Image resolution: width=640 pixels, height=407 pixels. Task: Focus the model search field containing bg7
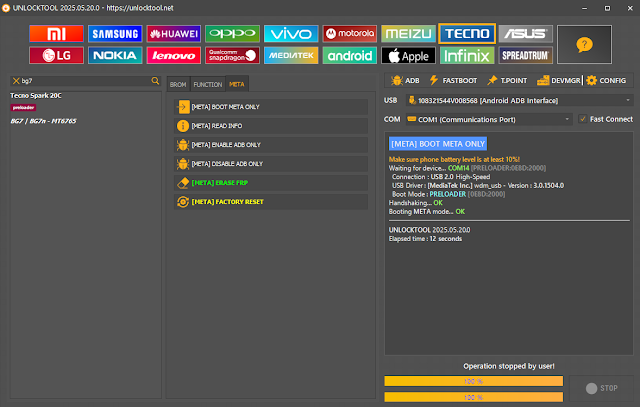85,81
